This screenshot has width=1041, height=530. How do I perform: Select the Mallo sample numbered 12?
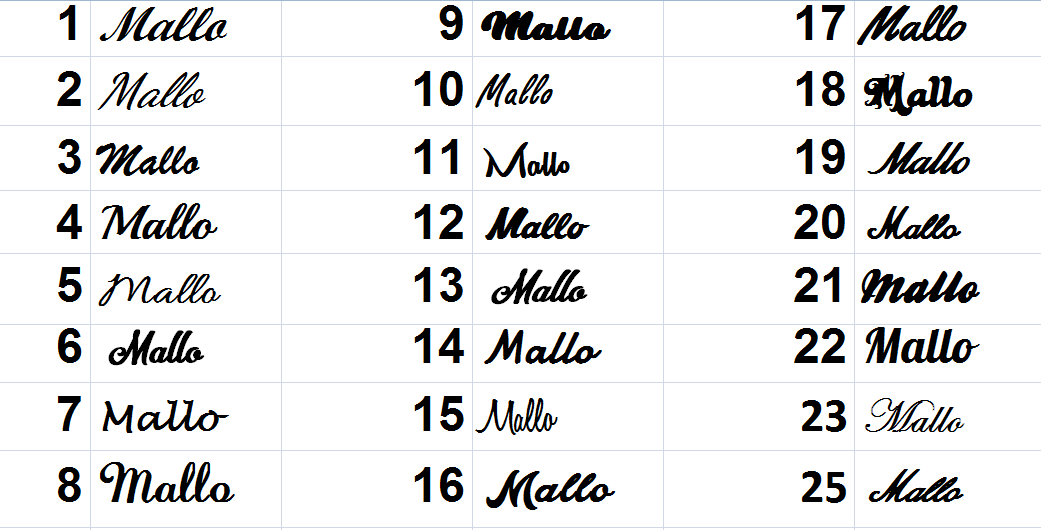(537, 224)
